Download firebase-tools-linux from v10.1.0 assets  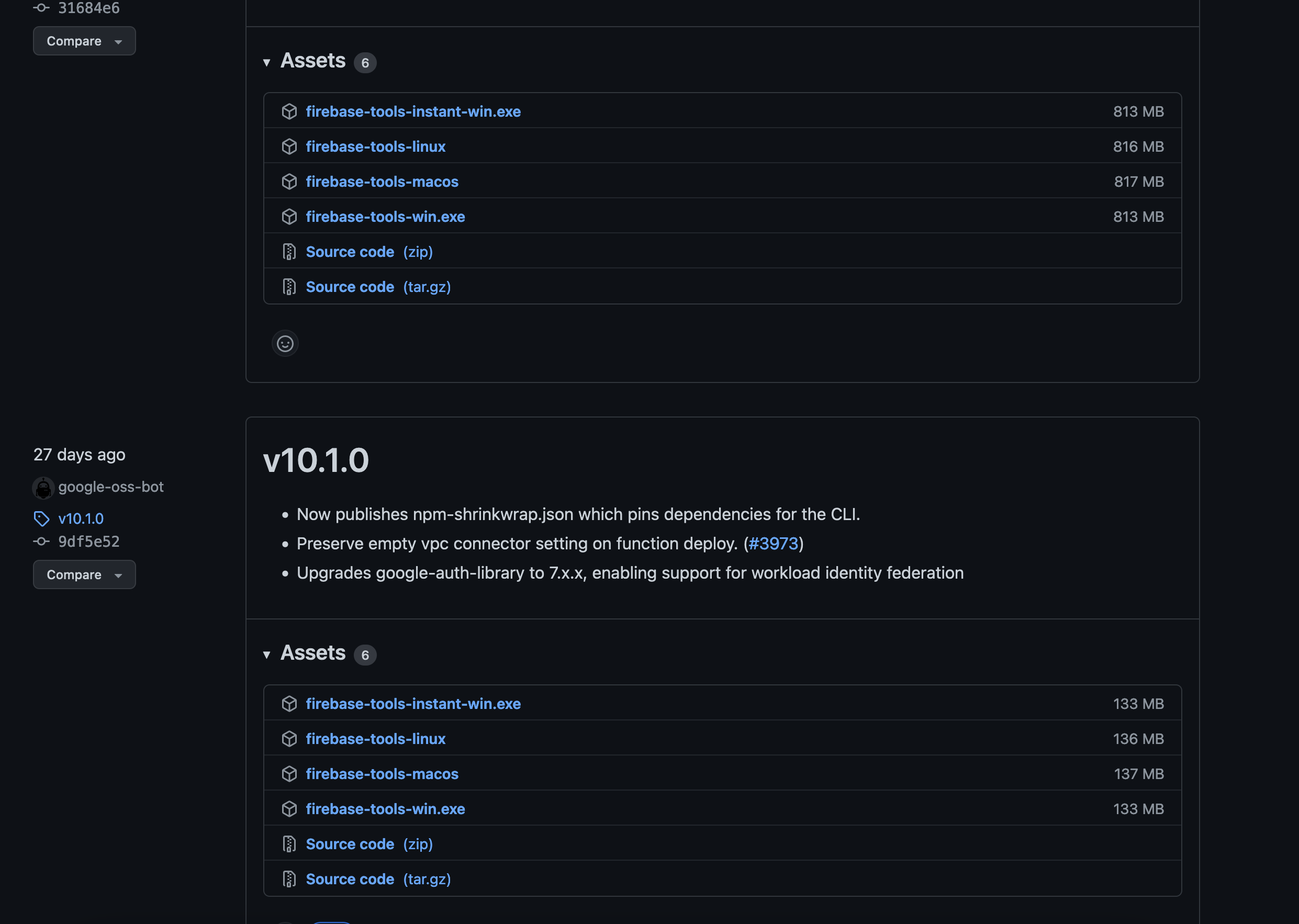click(376, 738)
